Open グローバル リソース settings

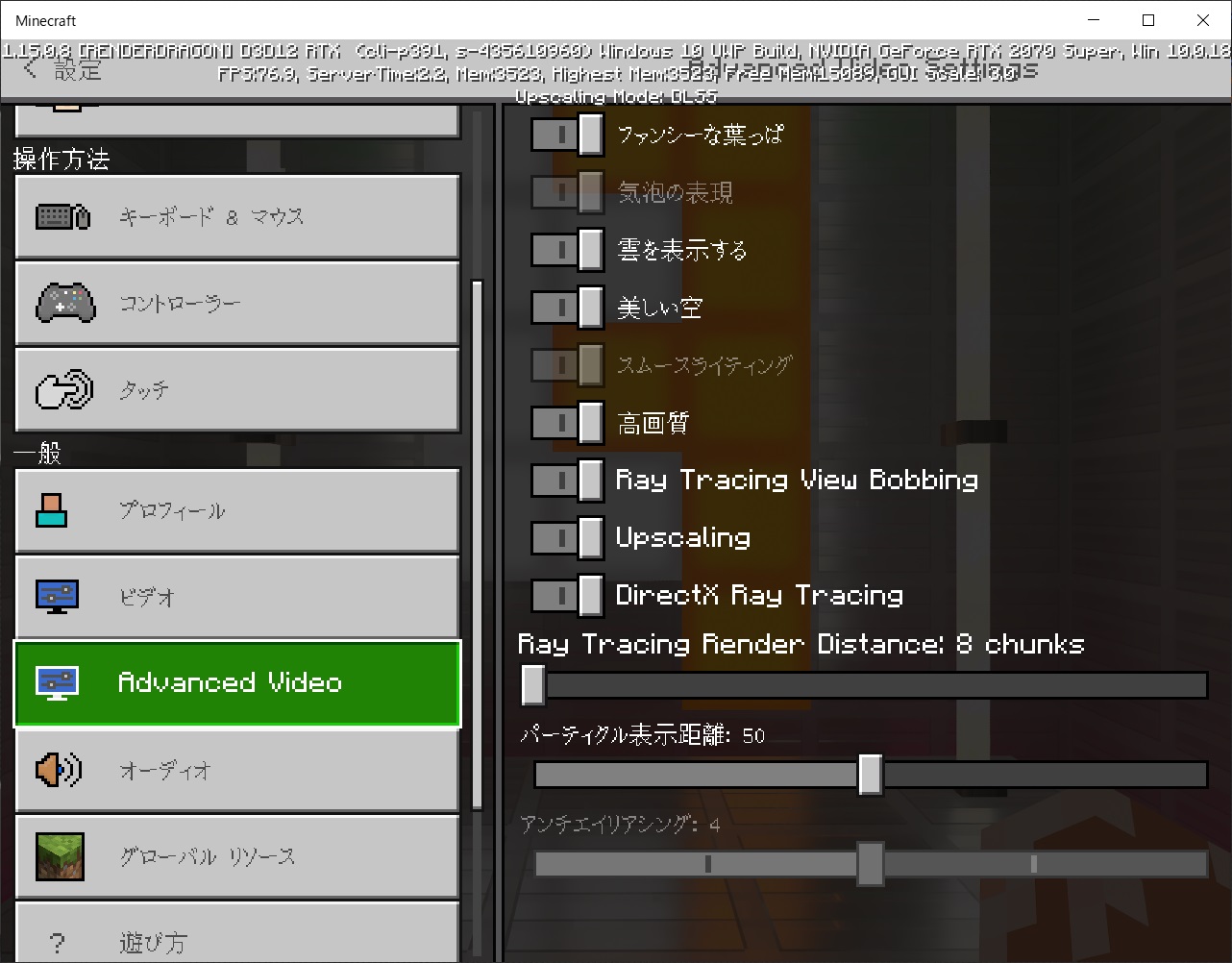pyautogui.click(x=237, y=856)
